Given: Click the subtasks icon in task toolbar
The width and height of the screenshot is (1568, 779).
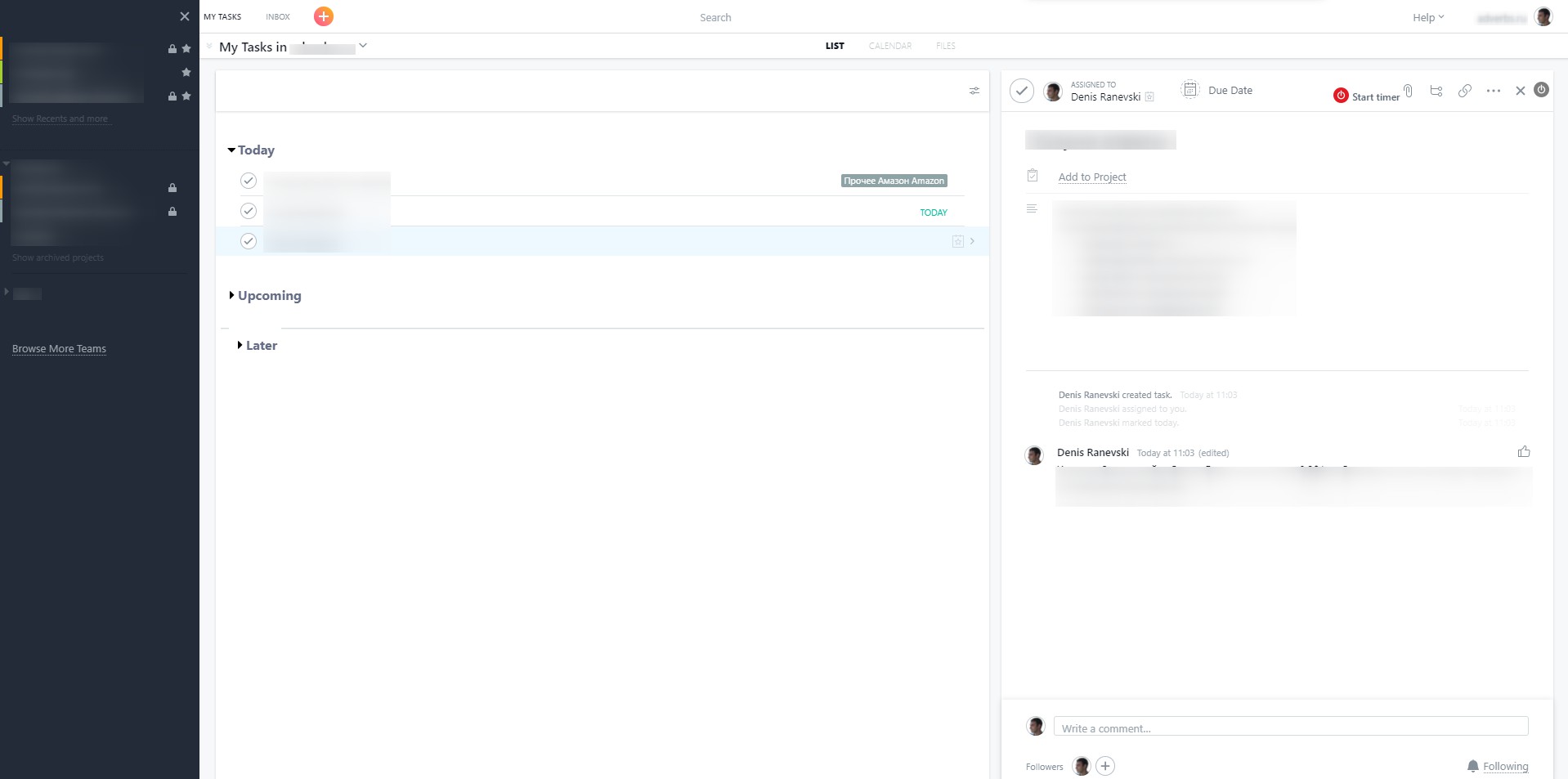Looking at the screenshot, I should click(x=1436, y=91).
